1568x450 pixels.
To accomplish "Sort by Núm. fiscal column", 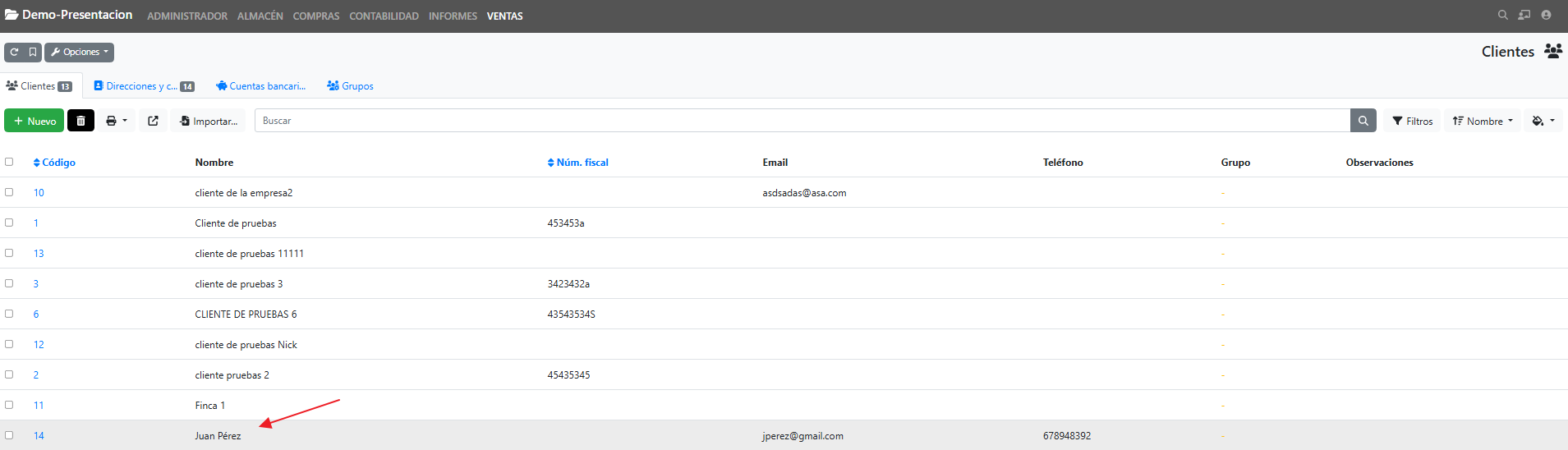I will pyautogui.click(x=578, y=163).
